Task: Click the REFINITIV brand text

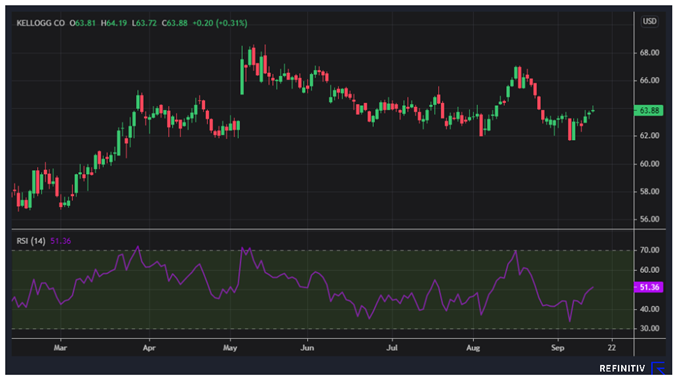Action: [x=622, y=369]
